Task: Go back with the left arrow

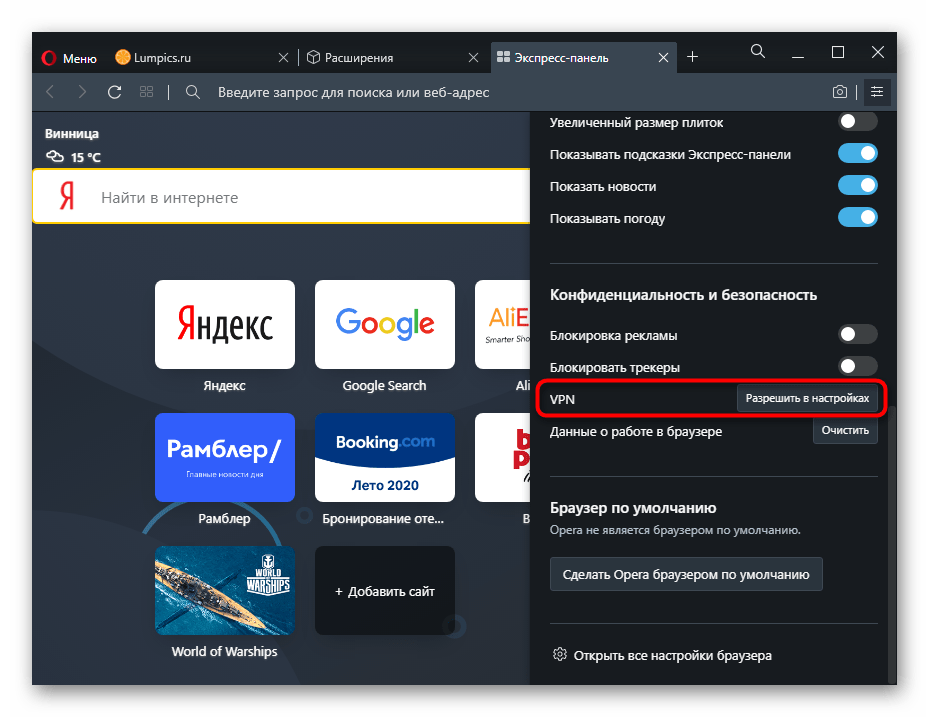Action: tap(51, 92)
